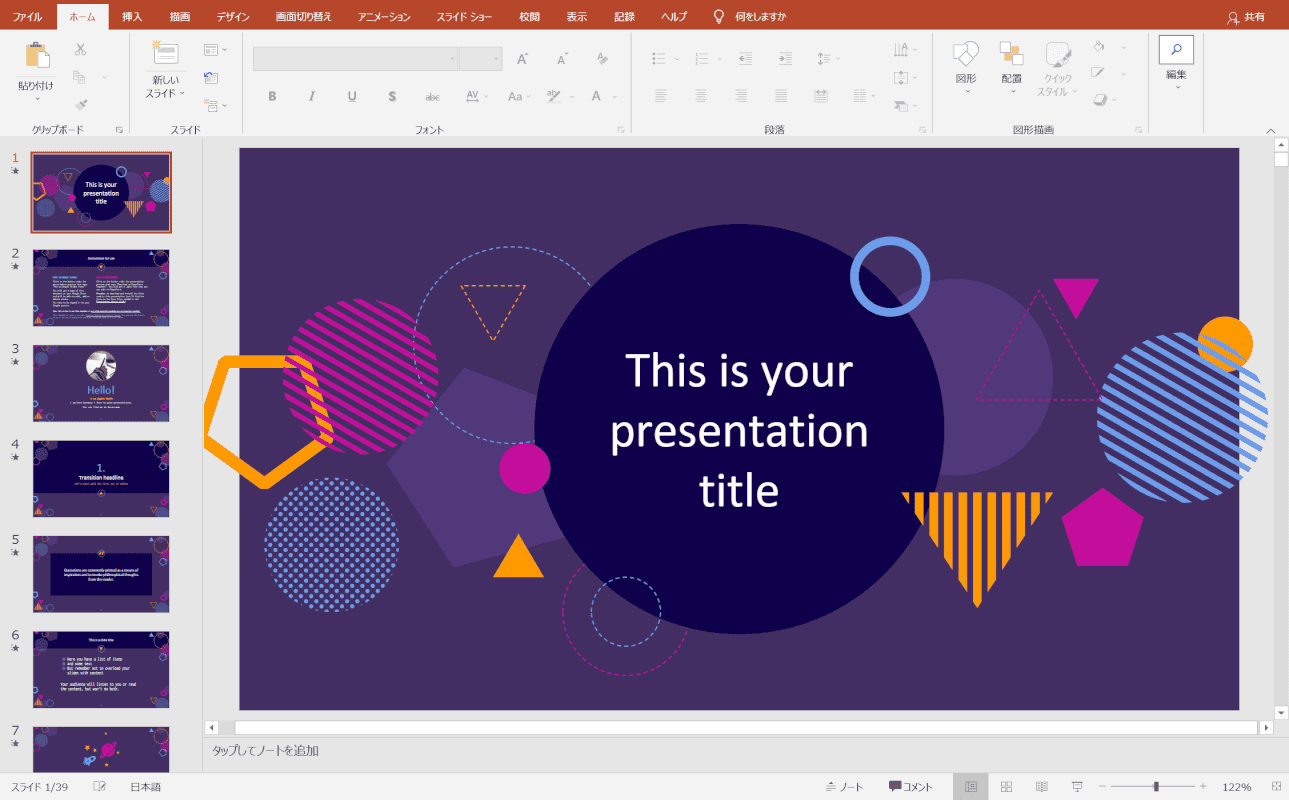Toggle Underline formatting
The height and width of the screenshot is (800, 1289).
352,96
